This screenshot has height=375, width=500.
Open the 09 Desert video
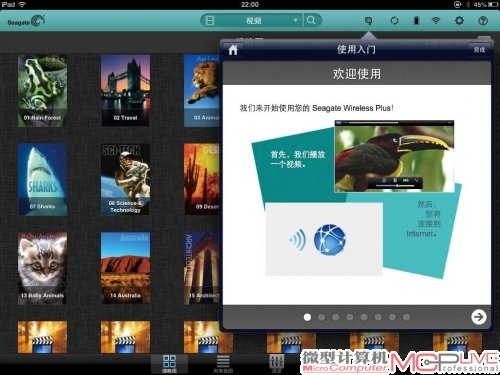[202, 179]
